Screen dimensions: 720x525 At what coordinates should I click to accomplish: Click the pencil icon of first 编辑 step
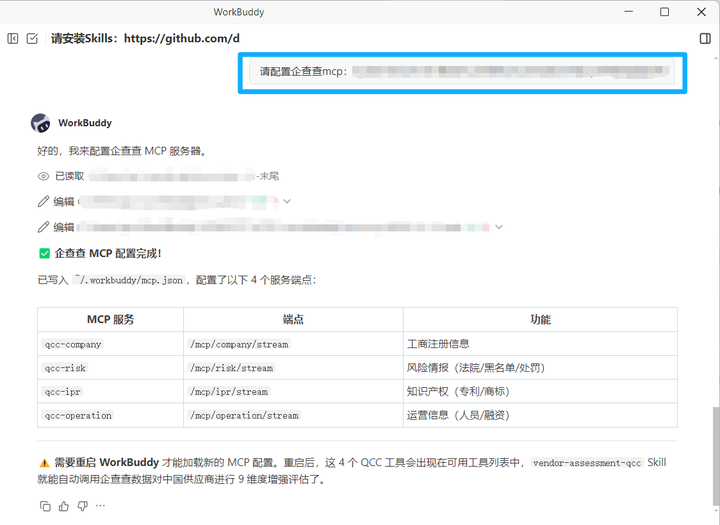(43, 201)
